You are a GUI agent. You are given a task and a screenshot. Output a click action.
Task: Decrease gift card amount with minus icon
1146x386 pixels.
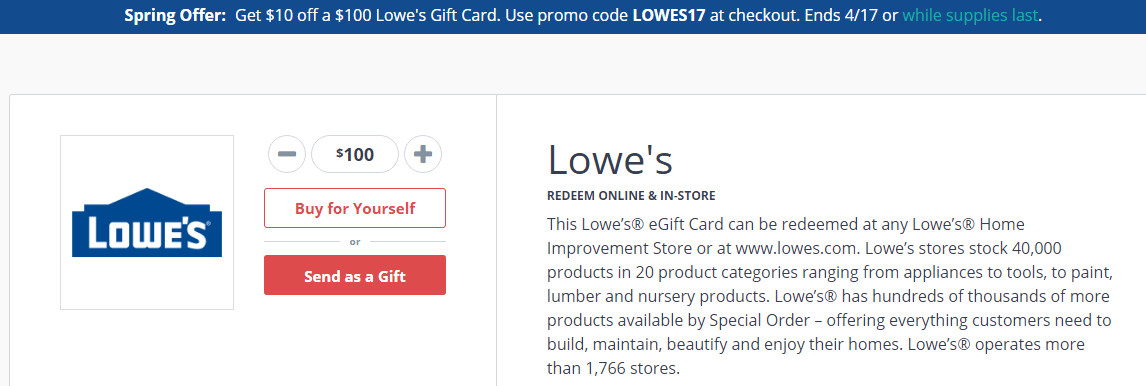coord(286,154)
